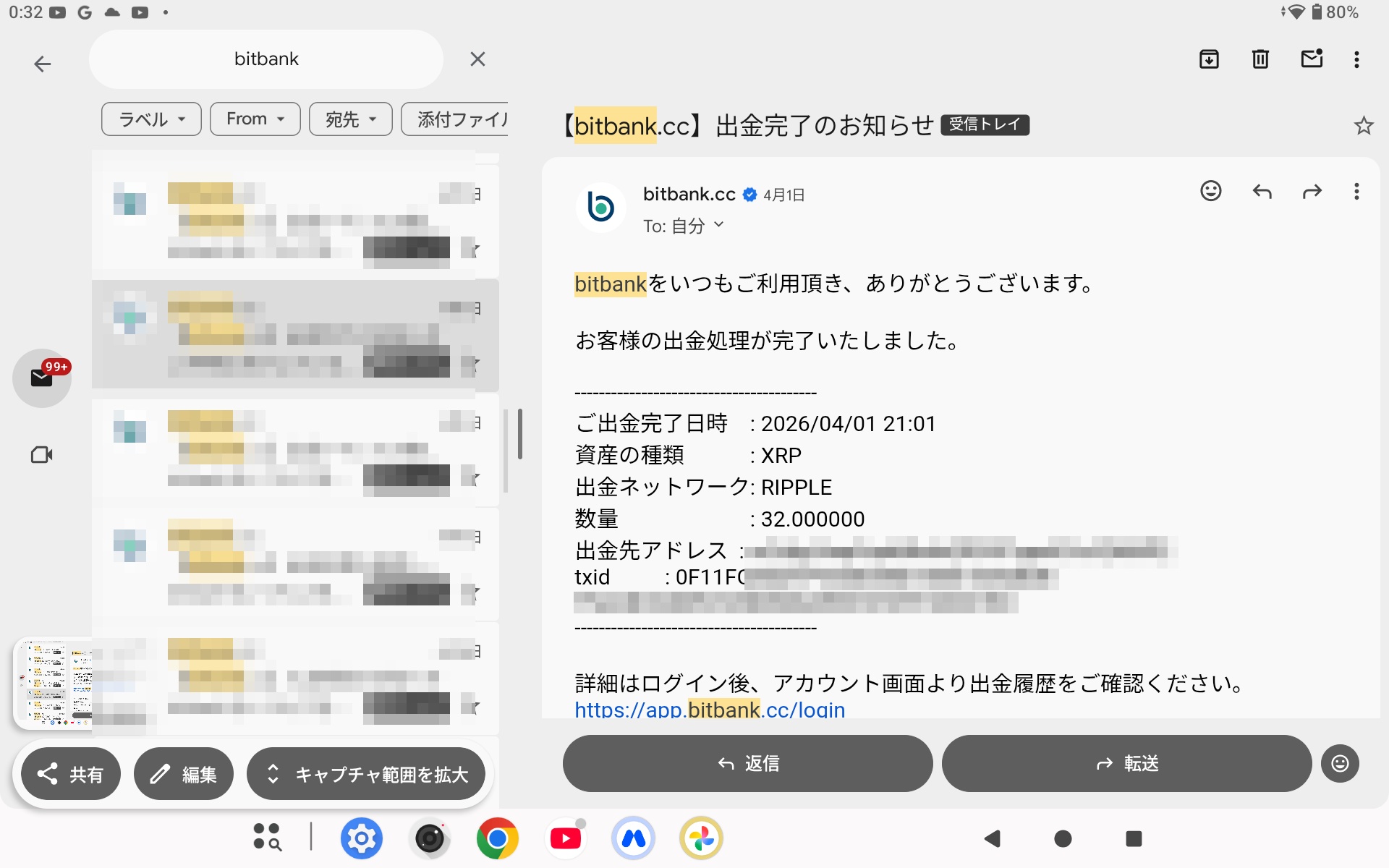Mark the email as unread

tap(1312, 59)
